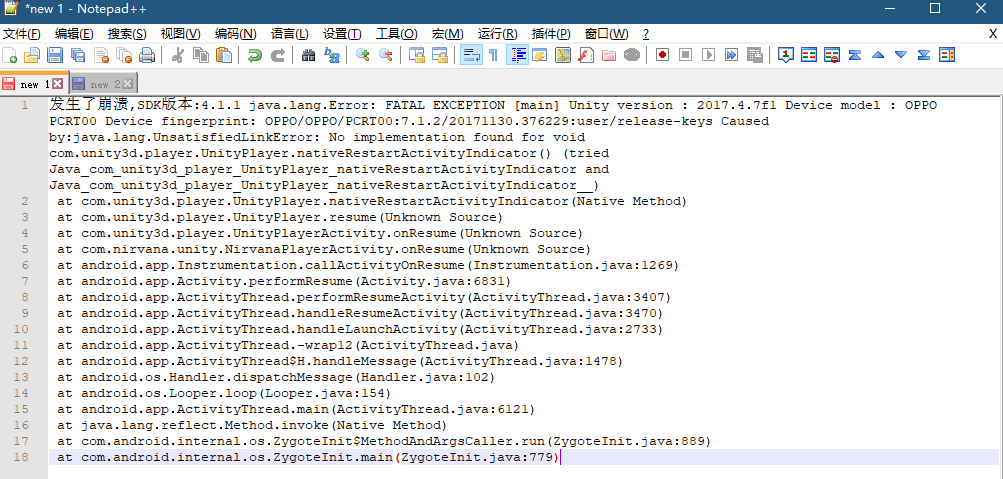Switch to the new 2 tab
The height and width of the screenshot is (479, 1003).
[104, 84]
